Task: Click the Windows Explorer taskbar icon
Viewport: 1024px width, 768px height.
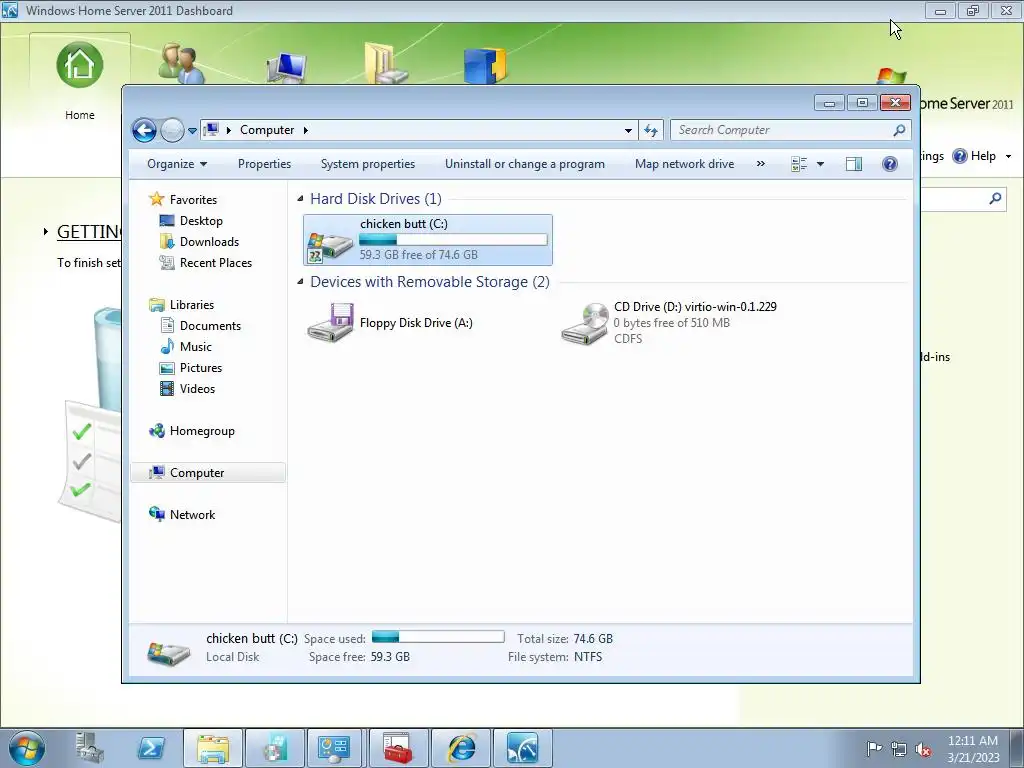Action: (x=213, y=748)
